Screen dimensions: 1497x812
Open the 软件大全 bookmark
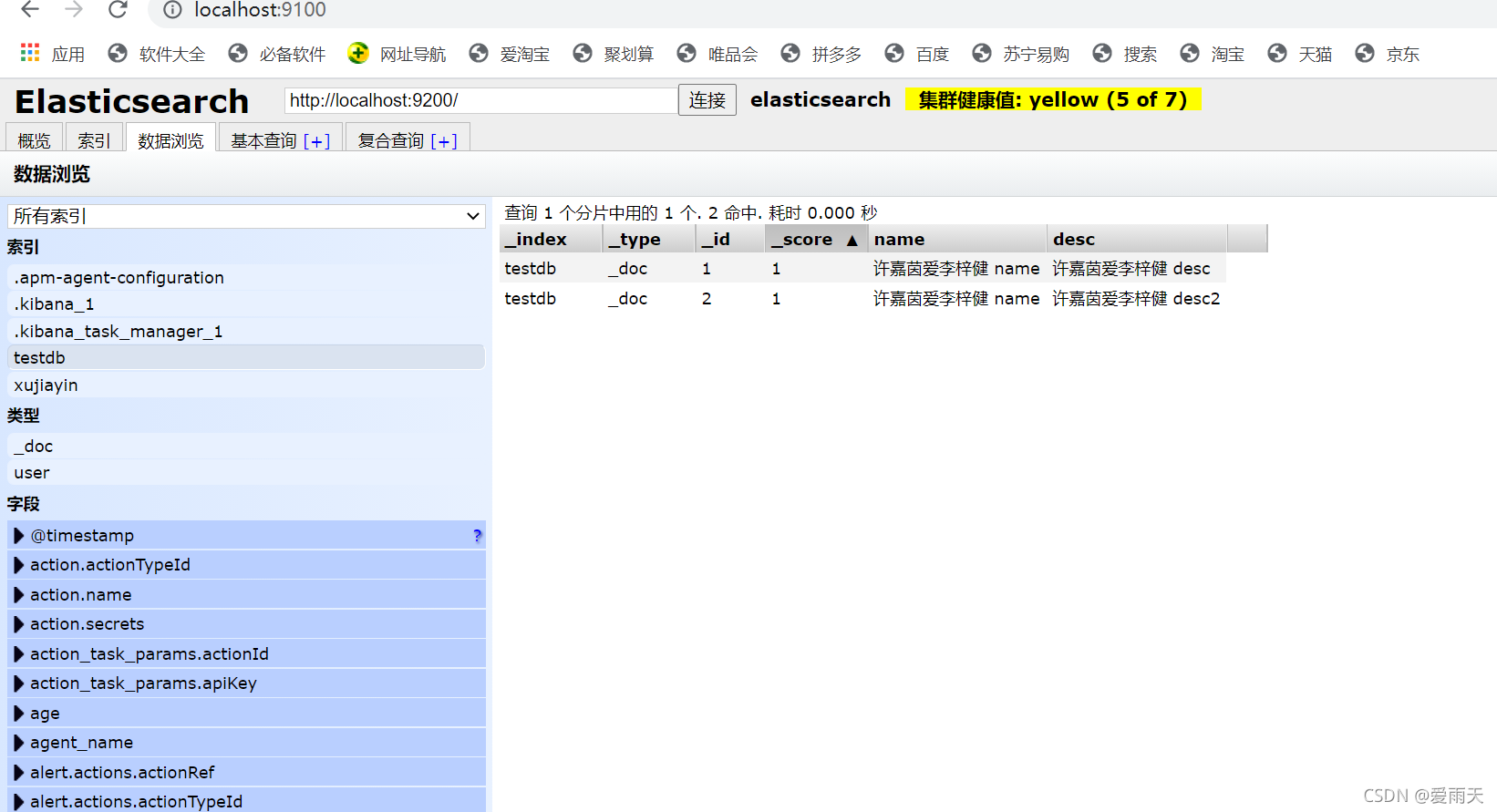click(157, 54)
